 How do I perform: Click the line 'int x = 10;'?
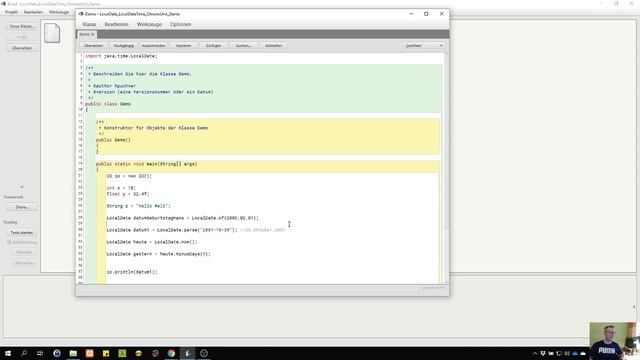121,188
